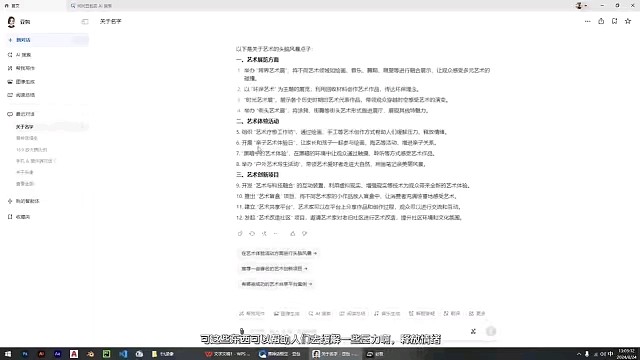Open Visual Studio Code from the taskbar
640x360 pixels.
click(x=123, y=354)
